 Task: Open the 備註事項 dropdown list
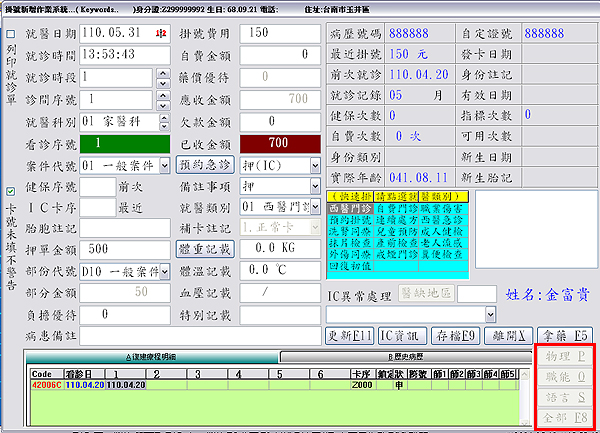click(x=315, y=185)
